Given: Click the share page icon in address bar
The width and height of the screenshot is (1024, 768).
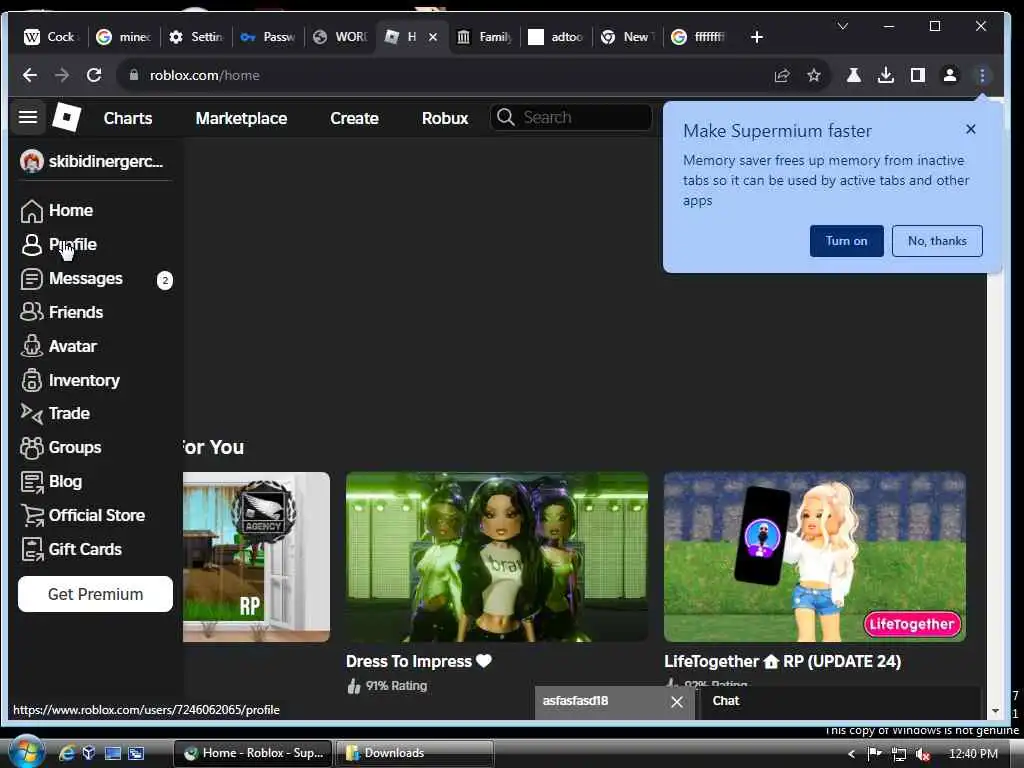Looking at the screenshot, I should [x=782, y=75].
